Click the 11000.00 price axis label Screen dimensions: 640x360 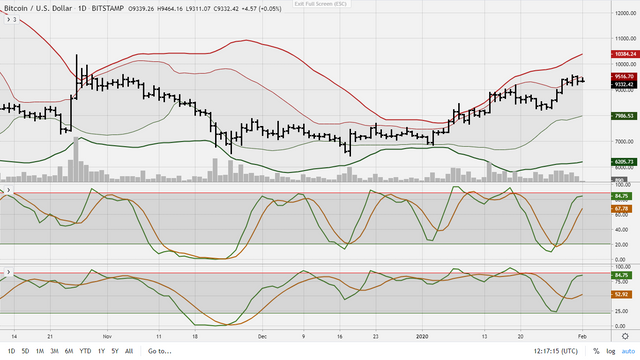[x=625, y=38]
